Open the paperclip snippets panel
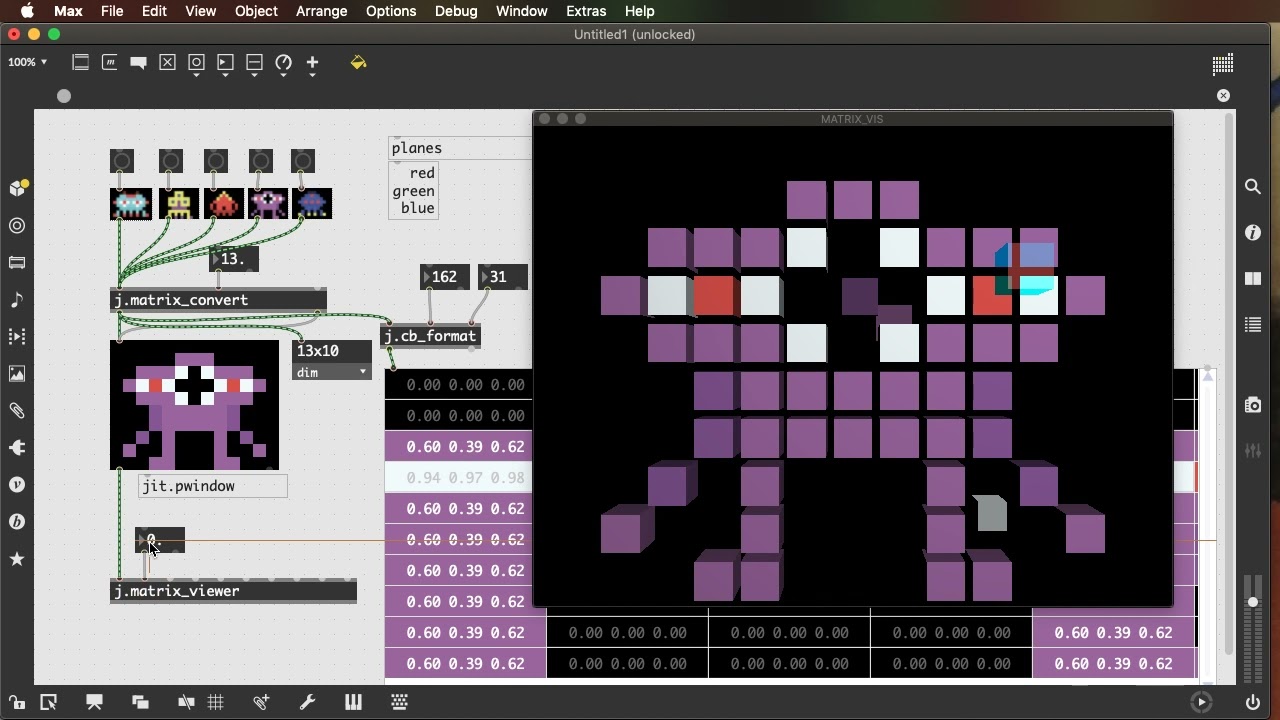 (17, 411)
